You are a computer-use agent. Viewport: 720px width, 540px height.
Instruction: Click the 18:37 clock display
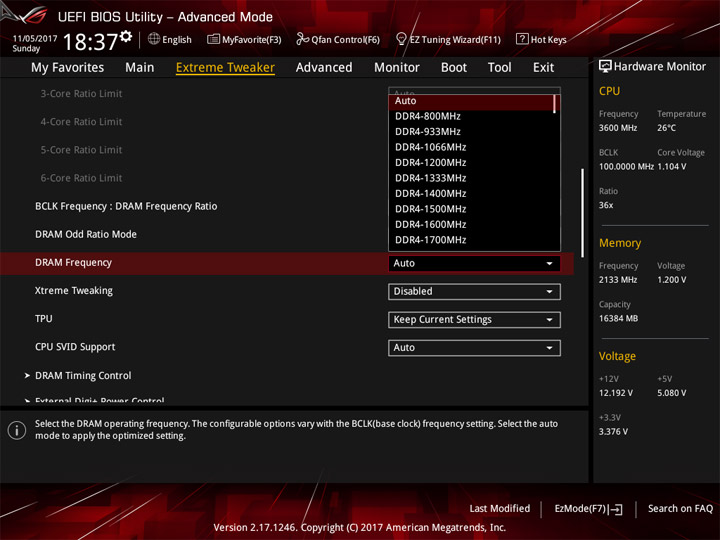pos(90,42)
